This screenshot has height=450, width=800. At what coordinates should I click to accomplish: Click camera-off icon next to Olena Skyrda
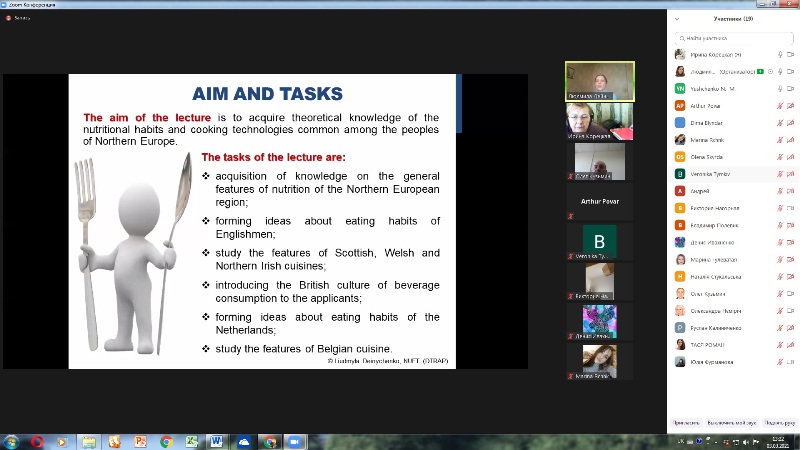790,157
